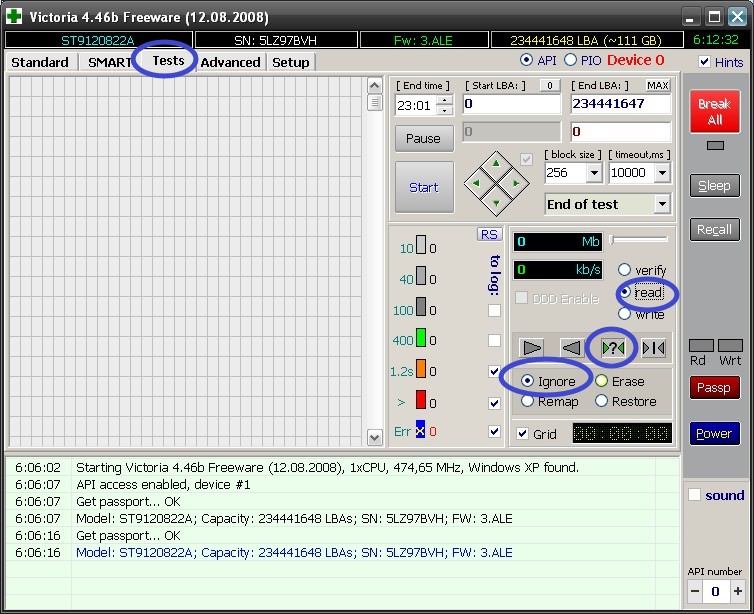
Task: Click the forward play scan direction icon
Action: pos(533,347)
